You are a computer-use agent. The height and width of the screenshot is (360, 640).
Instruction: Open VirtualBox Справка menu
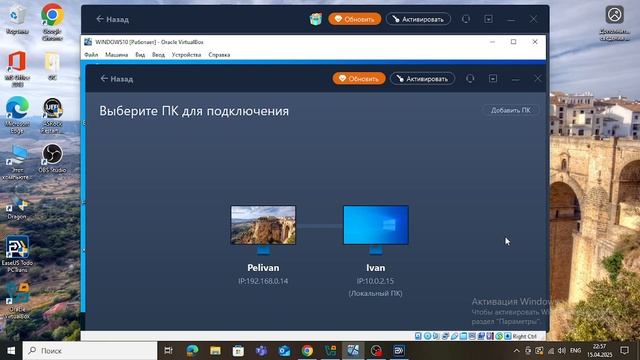219,55
